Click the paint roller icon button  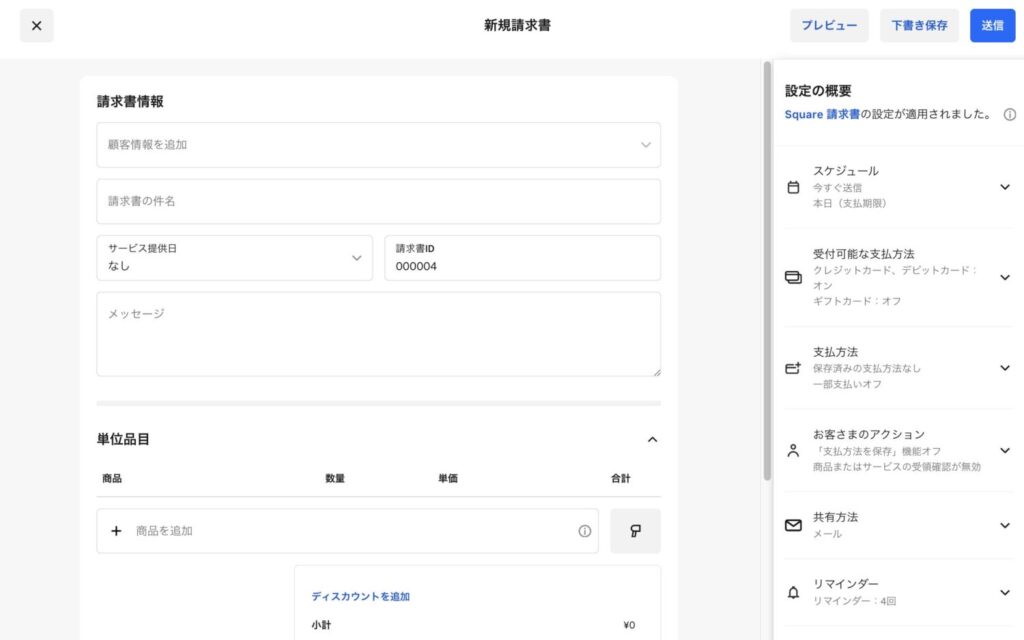click(635, 531)
